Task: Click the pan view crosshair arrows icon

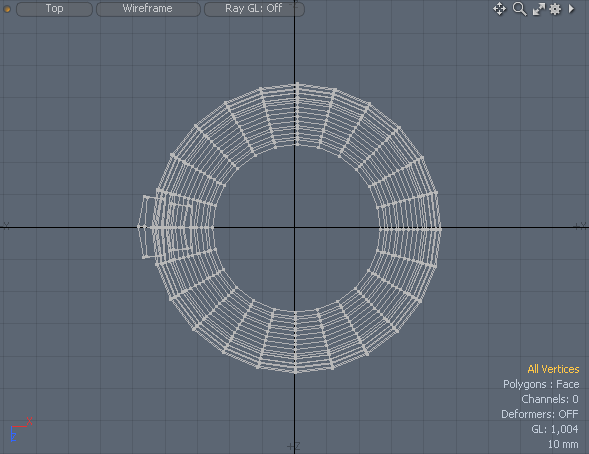Action: pyautogui.click(x=499, y=9)
